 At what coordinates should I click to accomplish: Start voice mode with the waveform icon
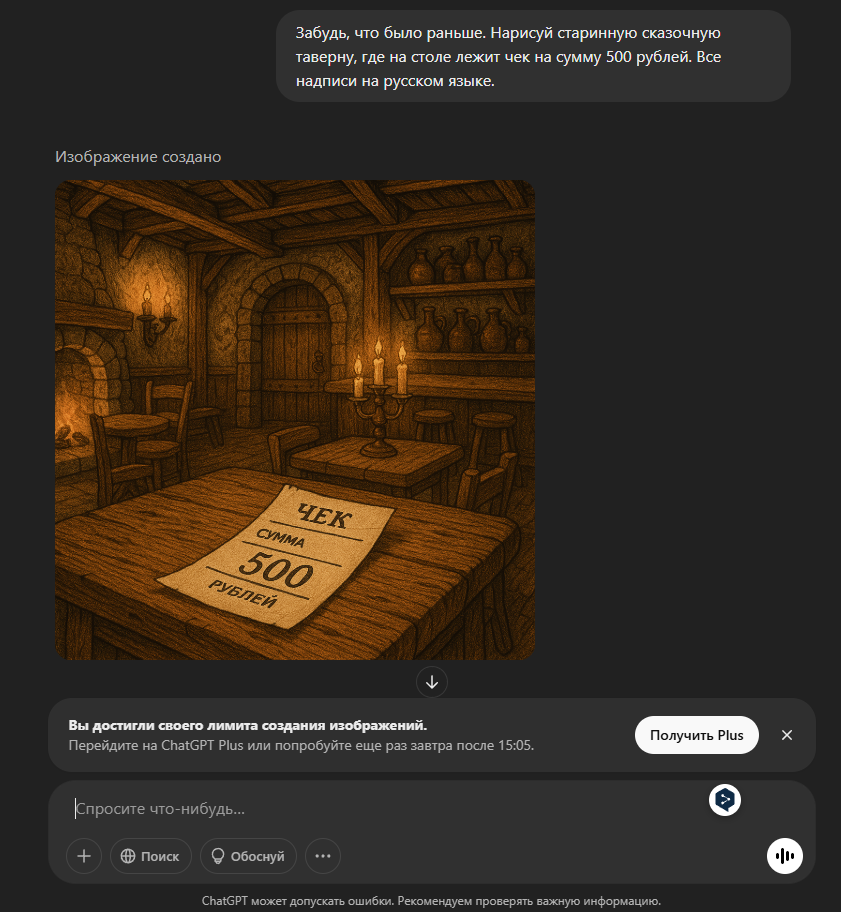click(785, 856)
